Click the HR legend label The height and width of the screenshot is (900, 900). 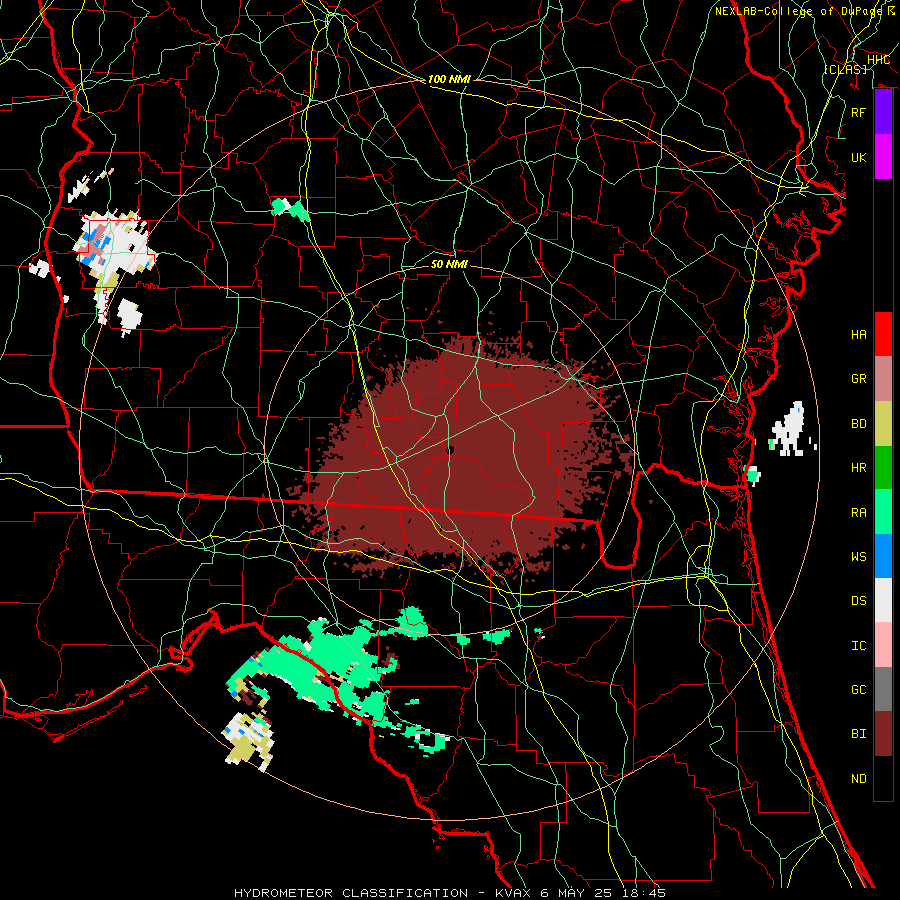pos(858,468)
